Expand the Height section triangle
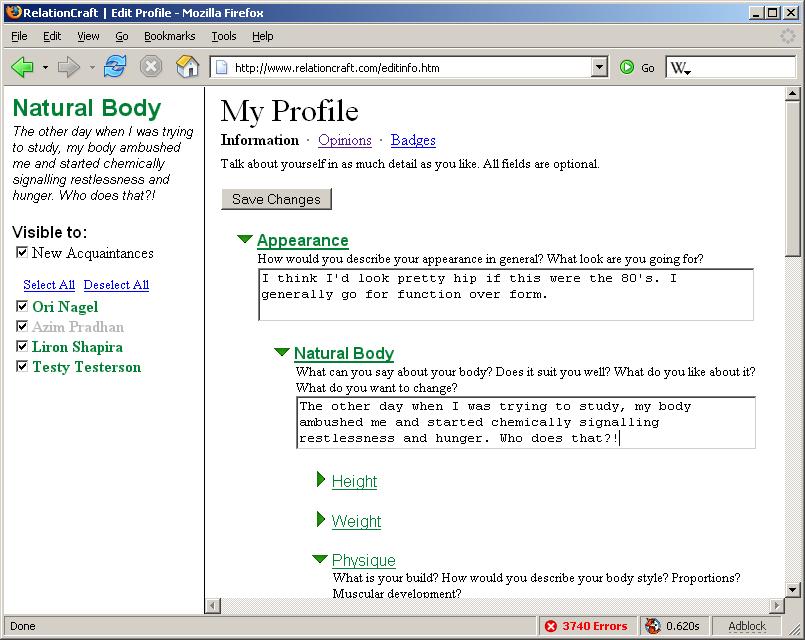The width and height of the screenshot is (805, 640). [x=321, y=479]
